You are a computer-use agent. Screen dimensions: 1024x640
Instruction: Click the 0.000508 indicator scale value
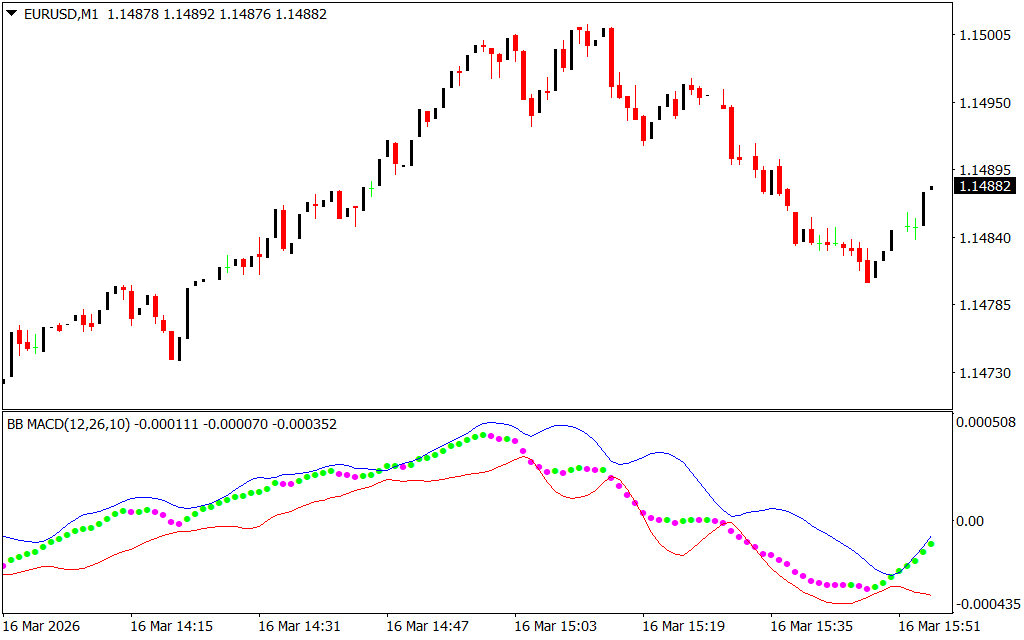988,423
